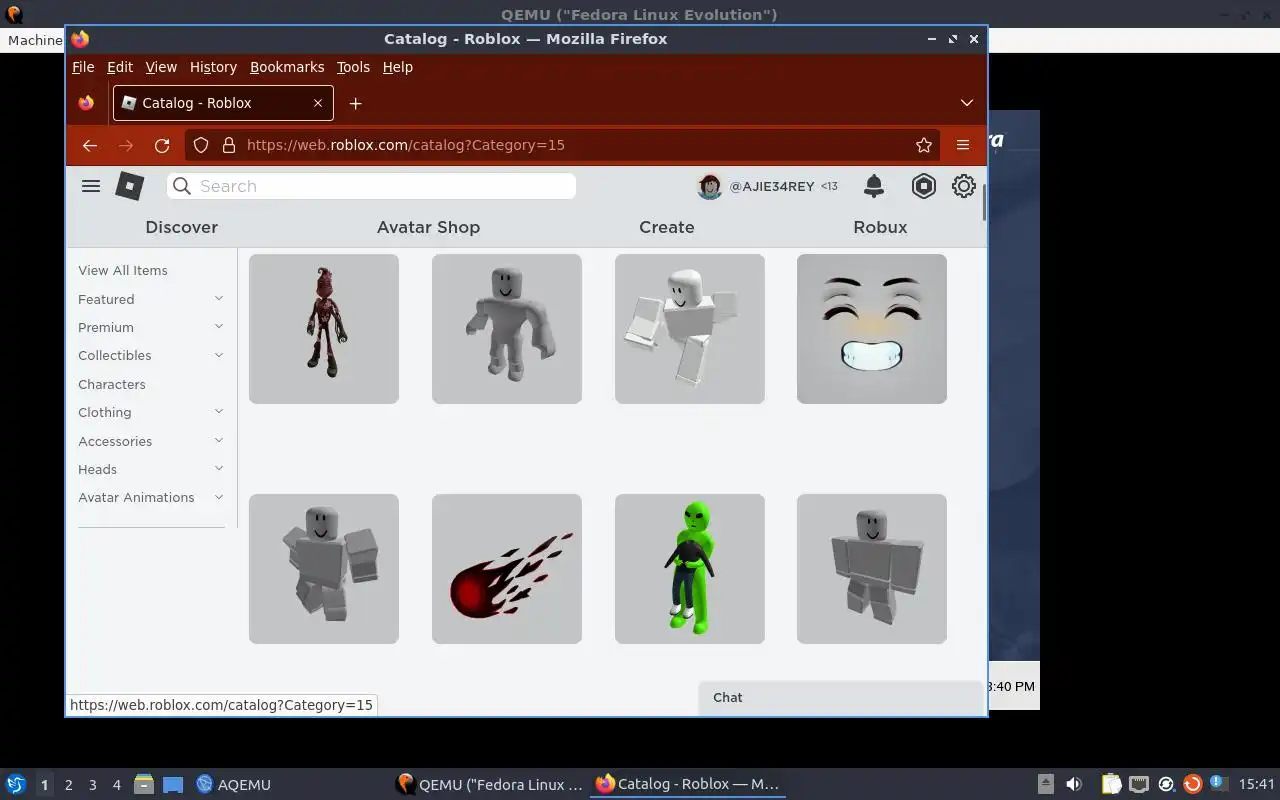Switch to workspace 2 in the taskbar
1280x800 pixels.
[68, 785]
